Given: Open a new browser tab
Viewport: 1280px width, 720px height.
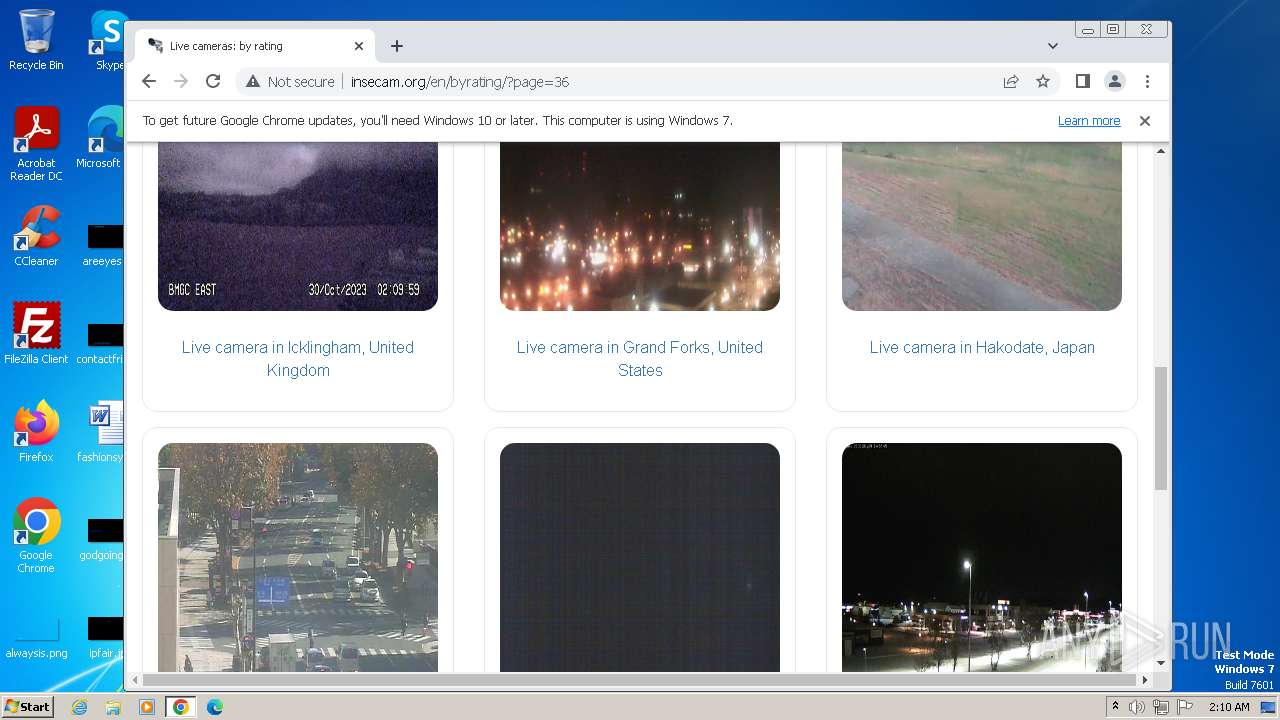Looking at the screenshot, I should pyautogui.click(x=397, y=46).
